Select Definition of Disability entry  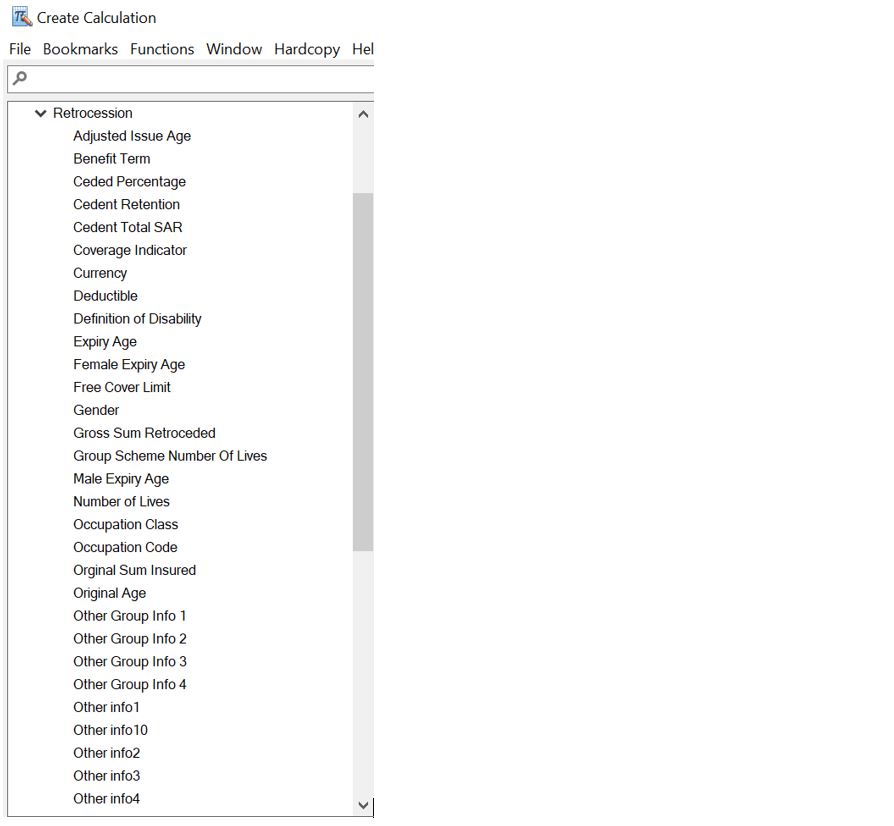pyautogui.click(x=137, y=319)
